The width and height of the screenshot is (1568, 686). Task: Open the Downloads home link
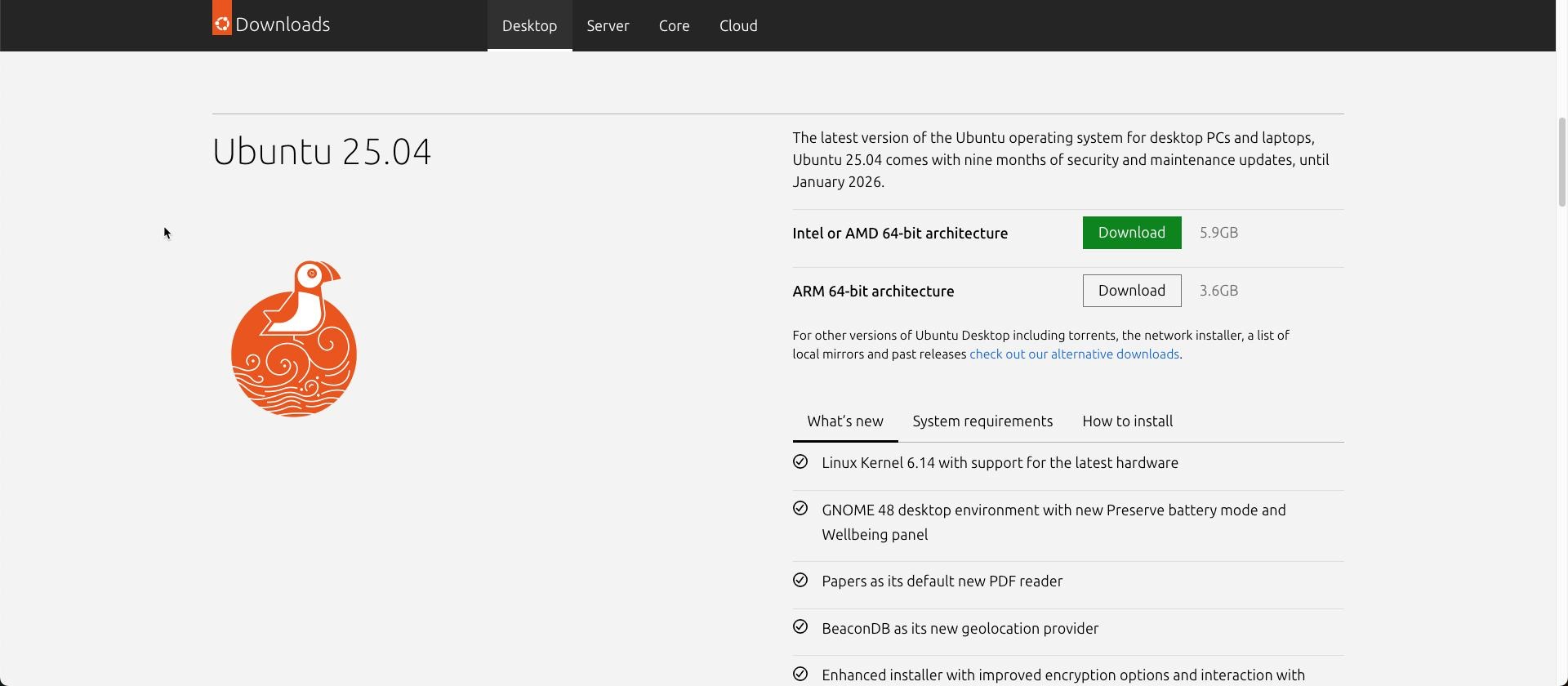coord(283,24)
